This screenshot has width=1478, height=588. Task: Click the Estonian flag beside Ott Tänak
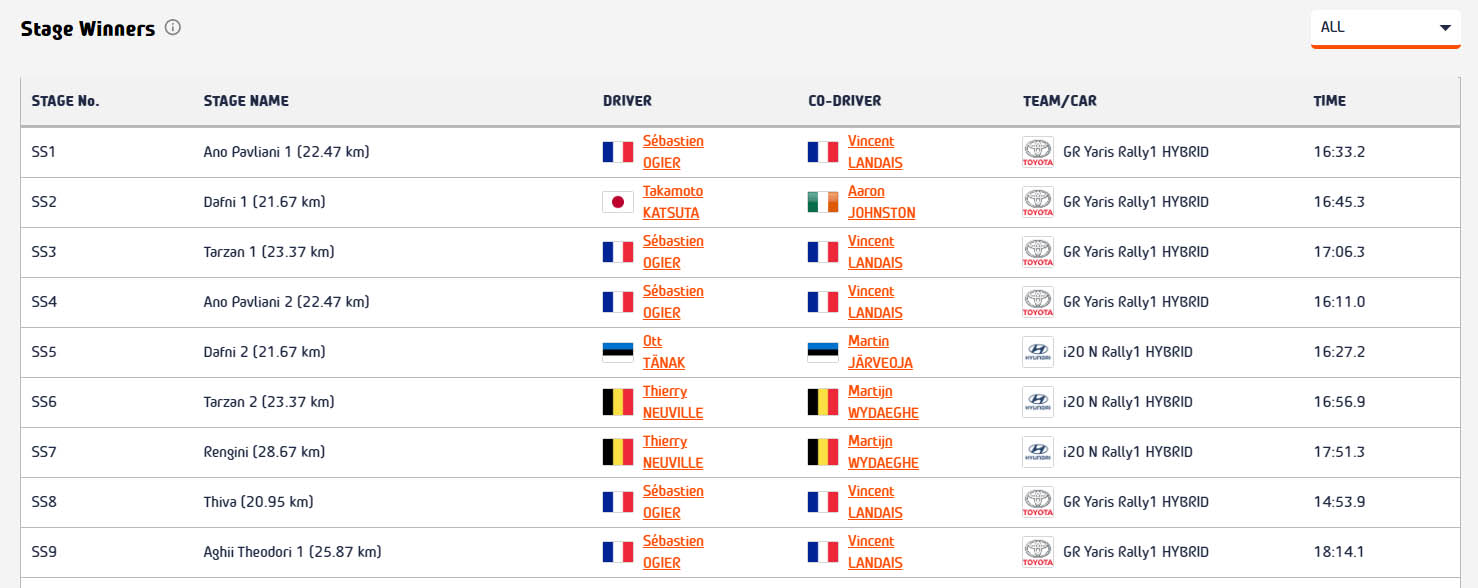pos(617,352)
